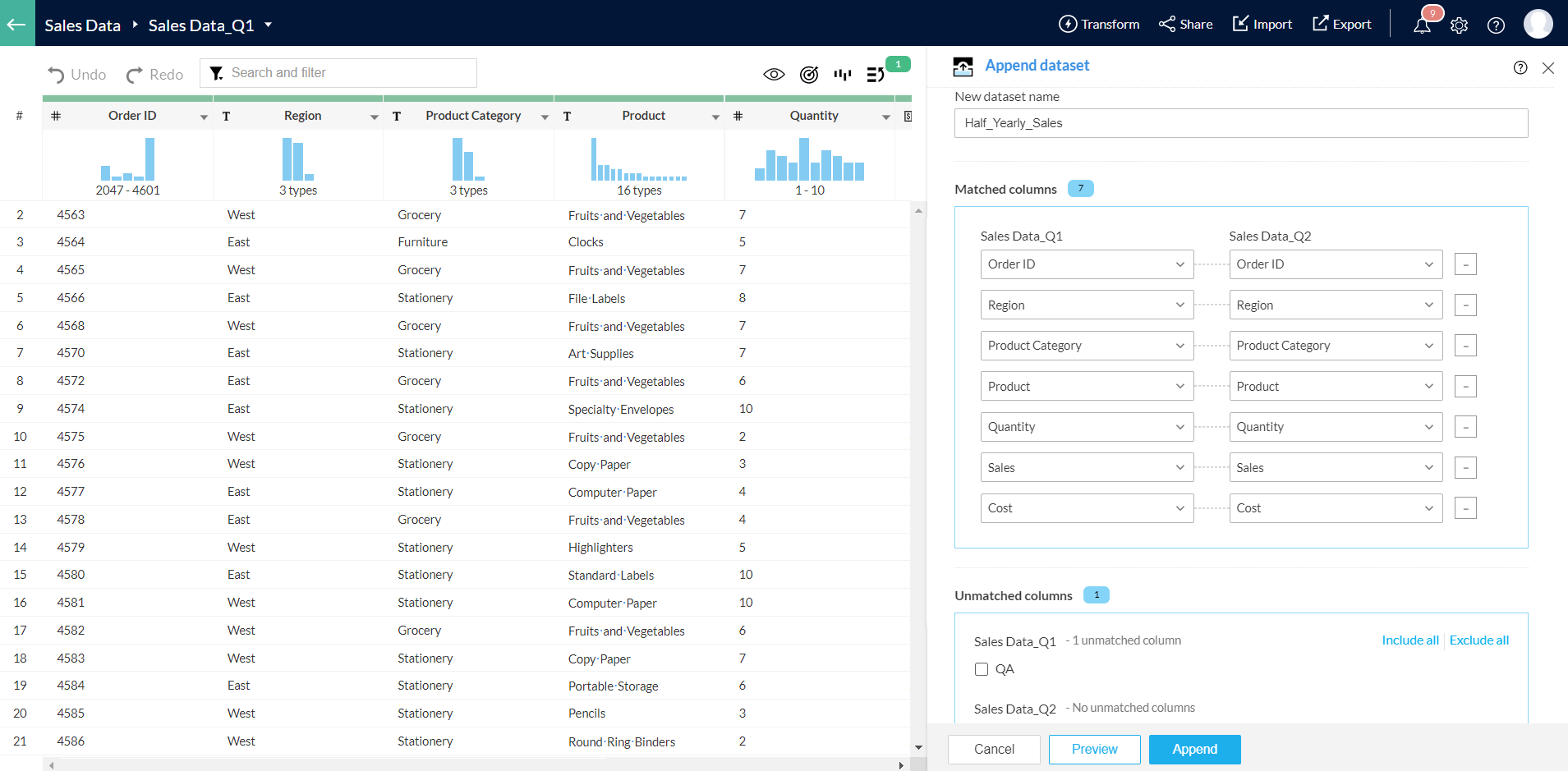Open the Transform menu
This screenshot has height=771, width=1568.
point(1099,25)
